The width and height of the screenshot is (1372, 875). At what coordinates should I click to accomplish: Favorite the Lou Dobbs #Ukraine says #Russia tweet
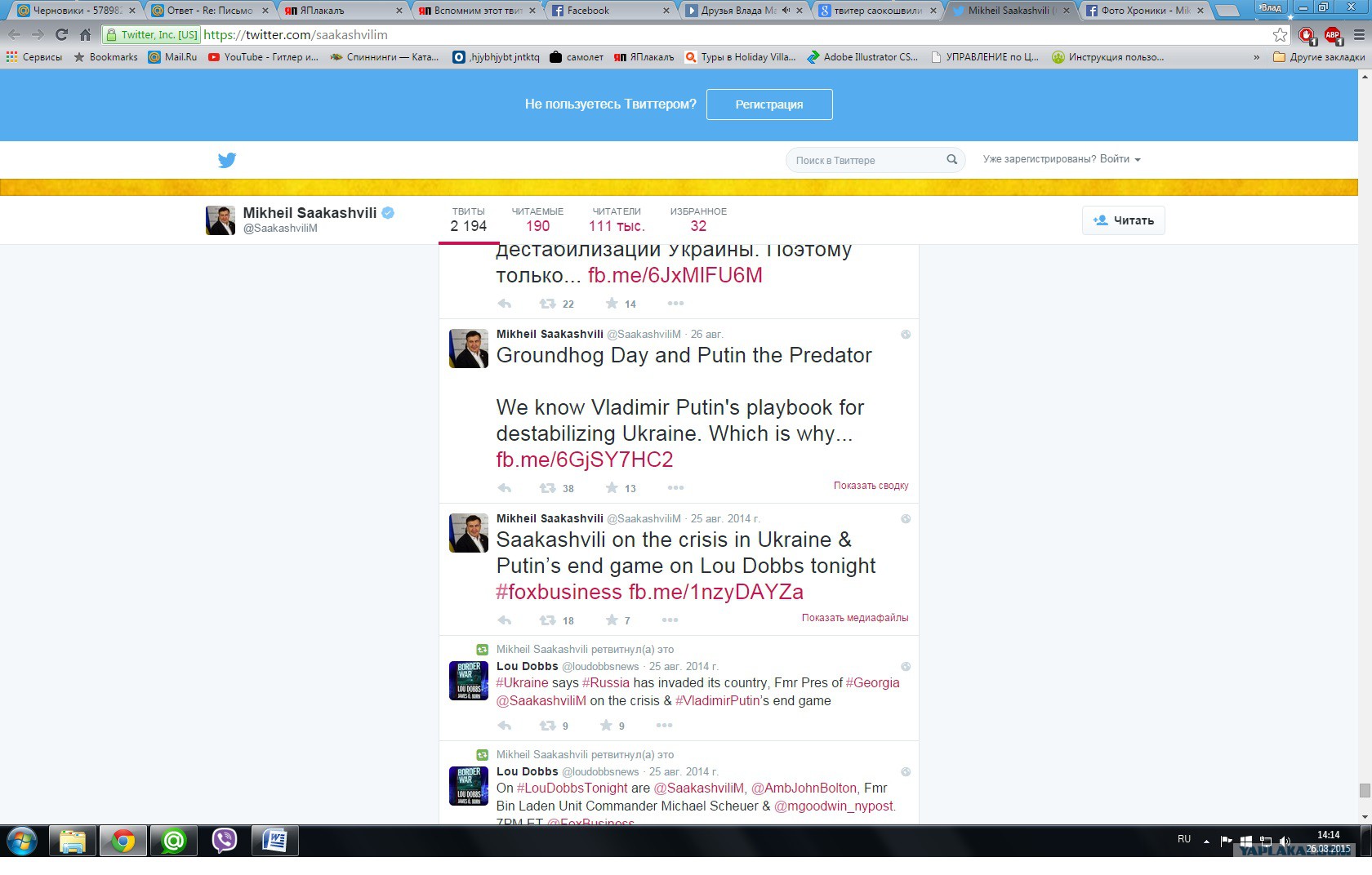pyautogui.click(x=606, y=726)
